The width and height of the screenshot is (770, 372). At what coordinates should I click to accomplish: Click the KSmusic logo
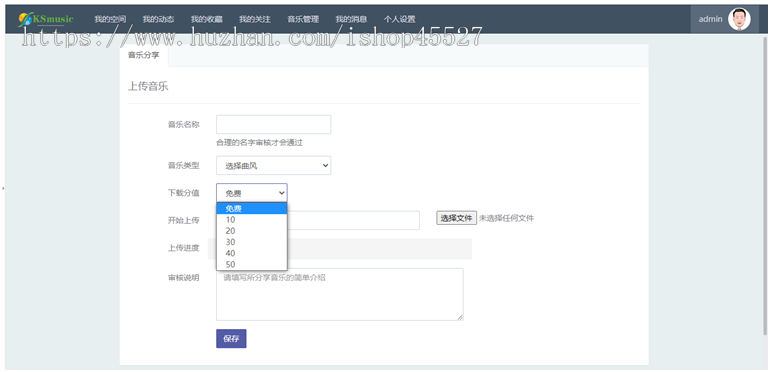pyautogui.click(x=46, y=19)
